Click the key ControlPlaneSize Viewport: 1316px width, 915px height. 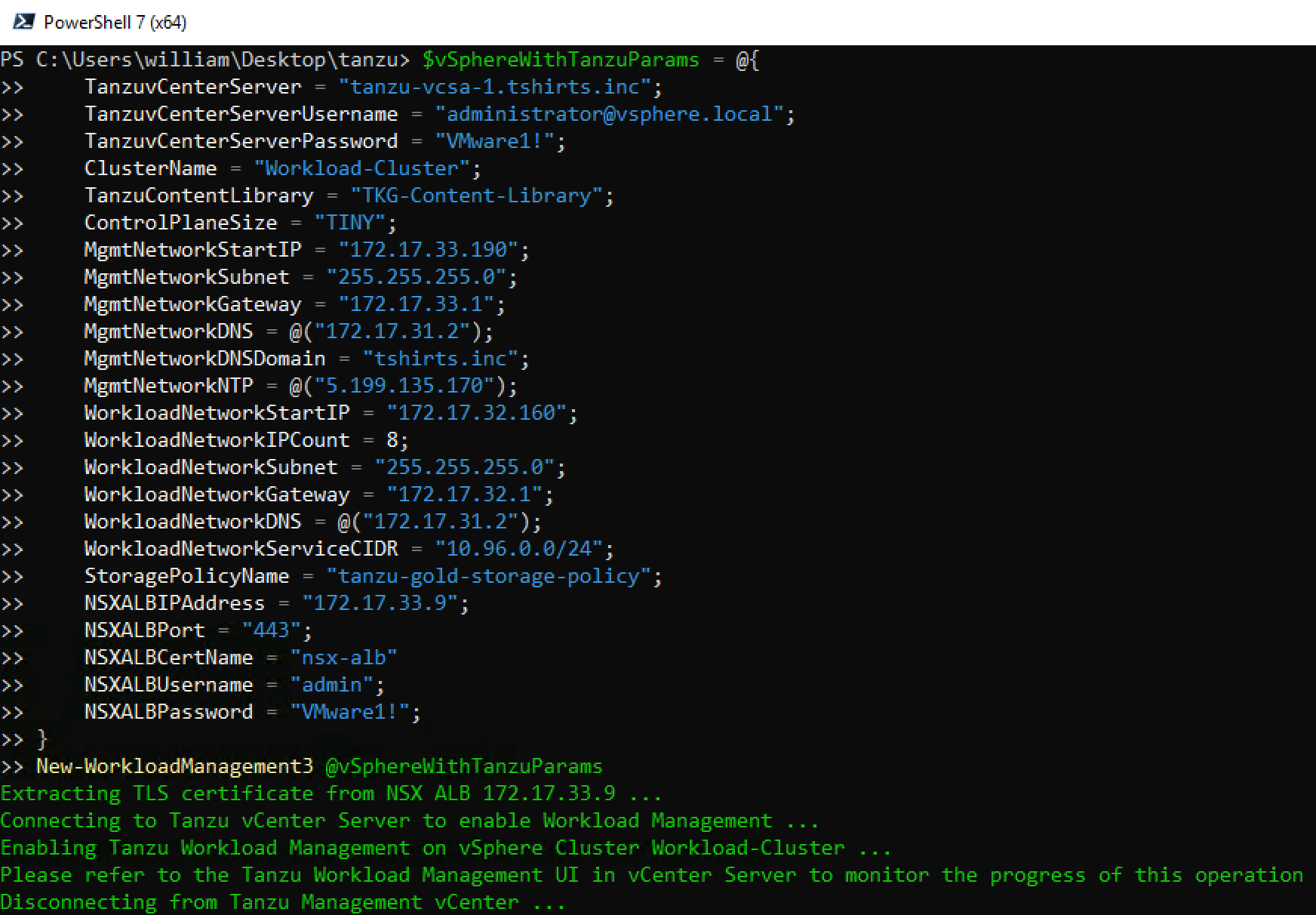click(180, 223)
